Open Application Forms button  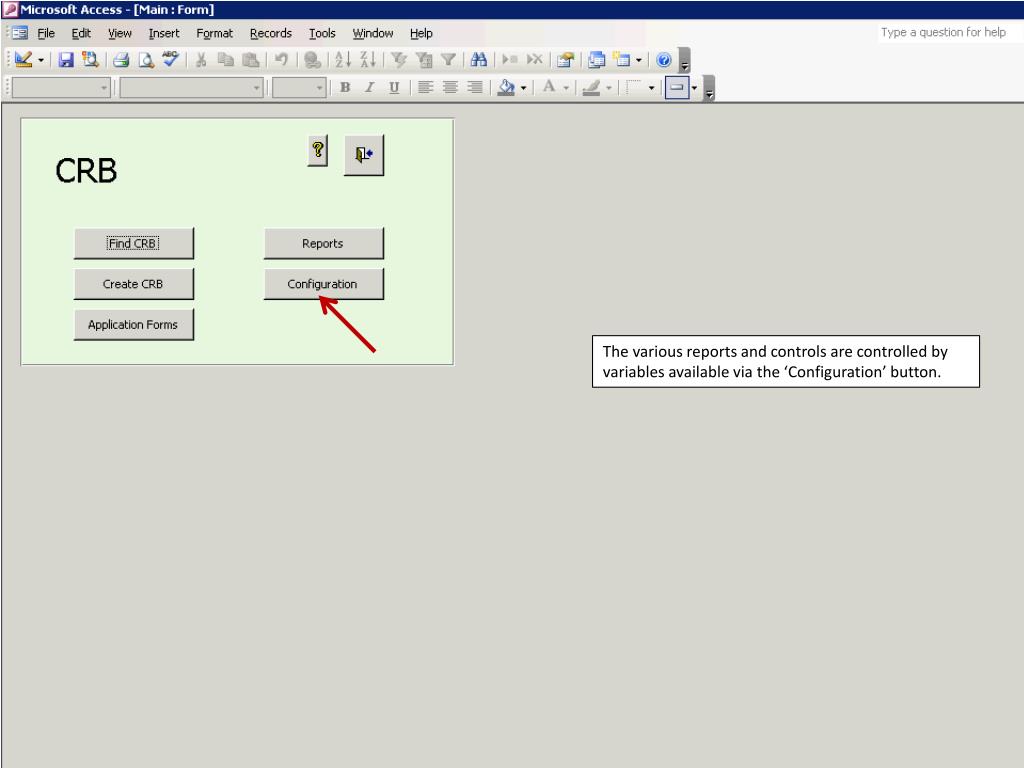point(133,325)
